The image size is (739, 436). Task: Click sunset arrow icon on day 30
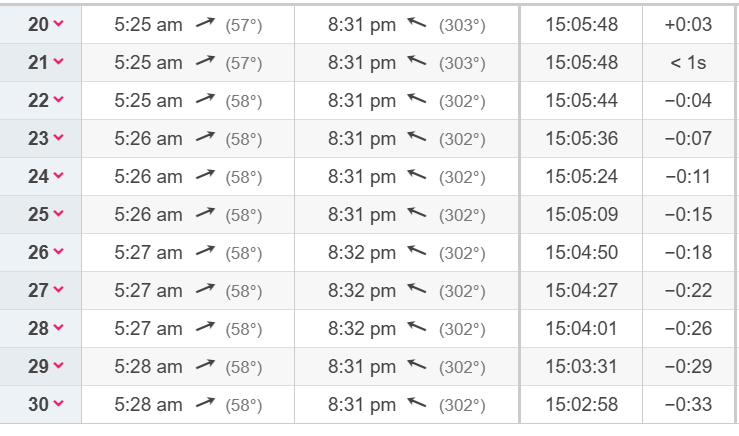pos(417,403)
